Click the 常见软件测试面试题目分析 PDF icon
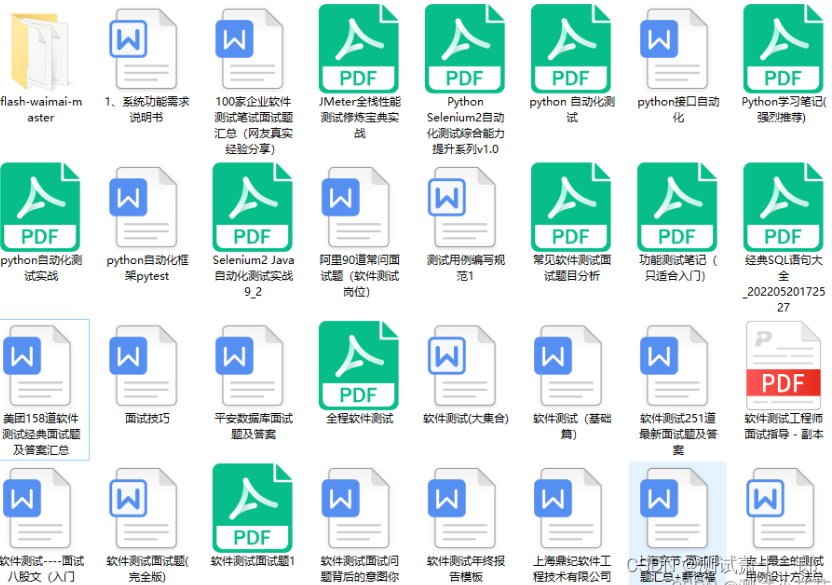The height and width of the screenshot is (585, 832). tap(571, 207)
